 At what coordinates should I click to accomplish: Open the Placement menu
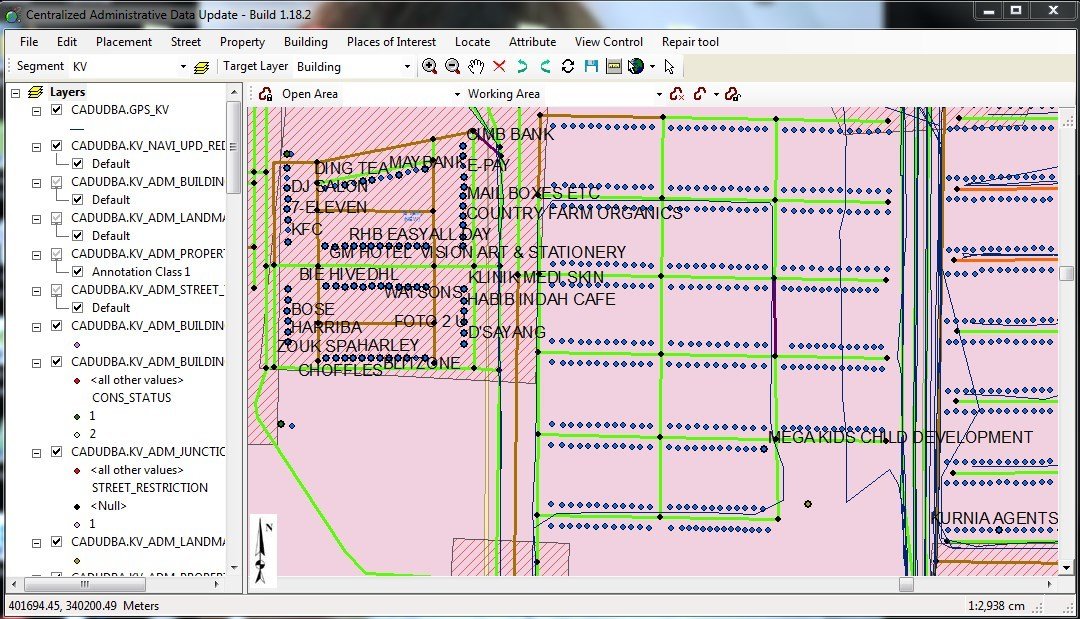pyautogui.click(x=124, y=42)
